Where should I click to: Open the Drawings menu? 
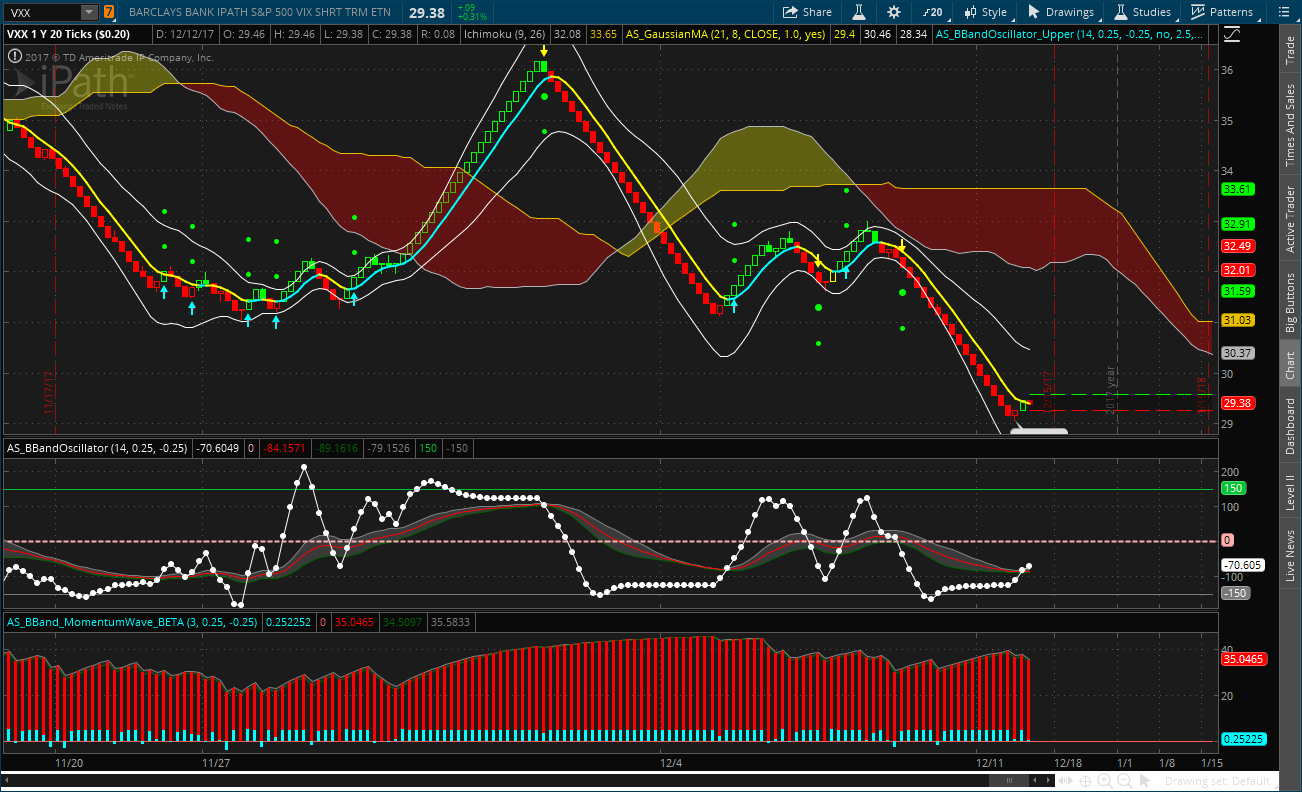pyautogui.click(x=1061, y=12)
